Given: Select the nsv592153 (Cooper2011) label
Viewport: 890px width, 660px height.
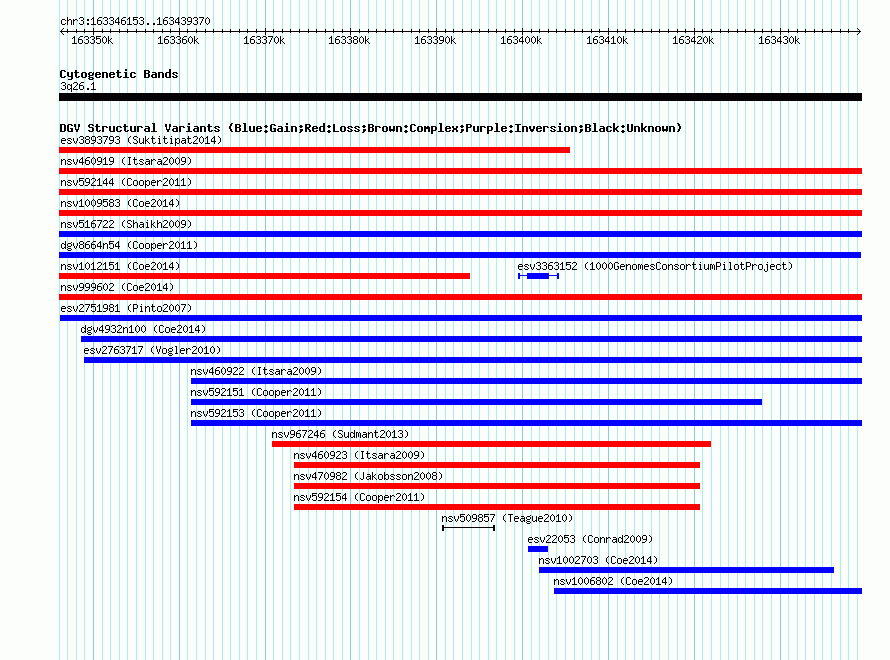Looking at the screenshot, I should coord(256,413).
